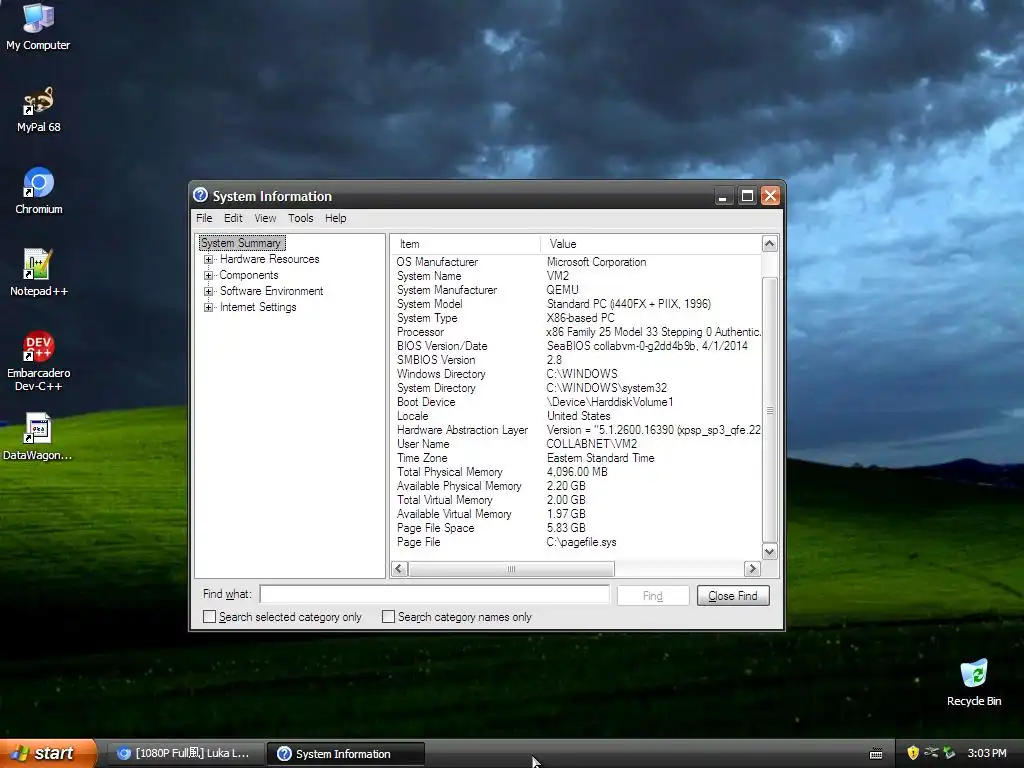Expand the Software Environment tree node
The width and height of the screenshot is (1024, 768).
coord(208,291)
